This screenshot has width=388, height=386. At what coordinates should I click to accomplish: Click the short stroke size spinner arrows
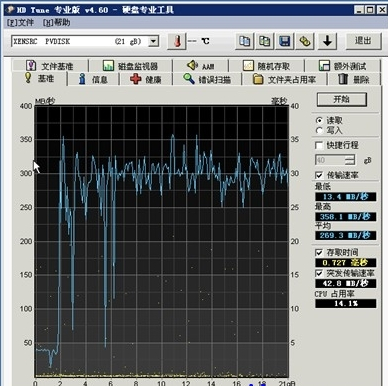pos(350,160)
